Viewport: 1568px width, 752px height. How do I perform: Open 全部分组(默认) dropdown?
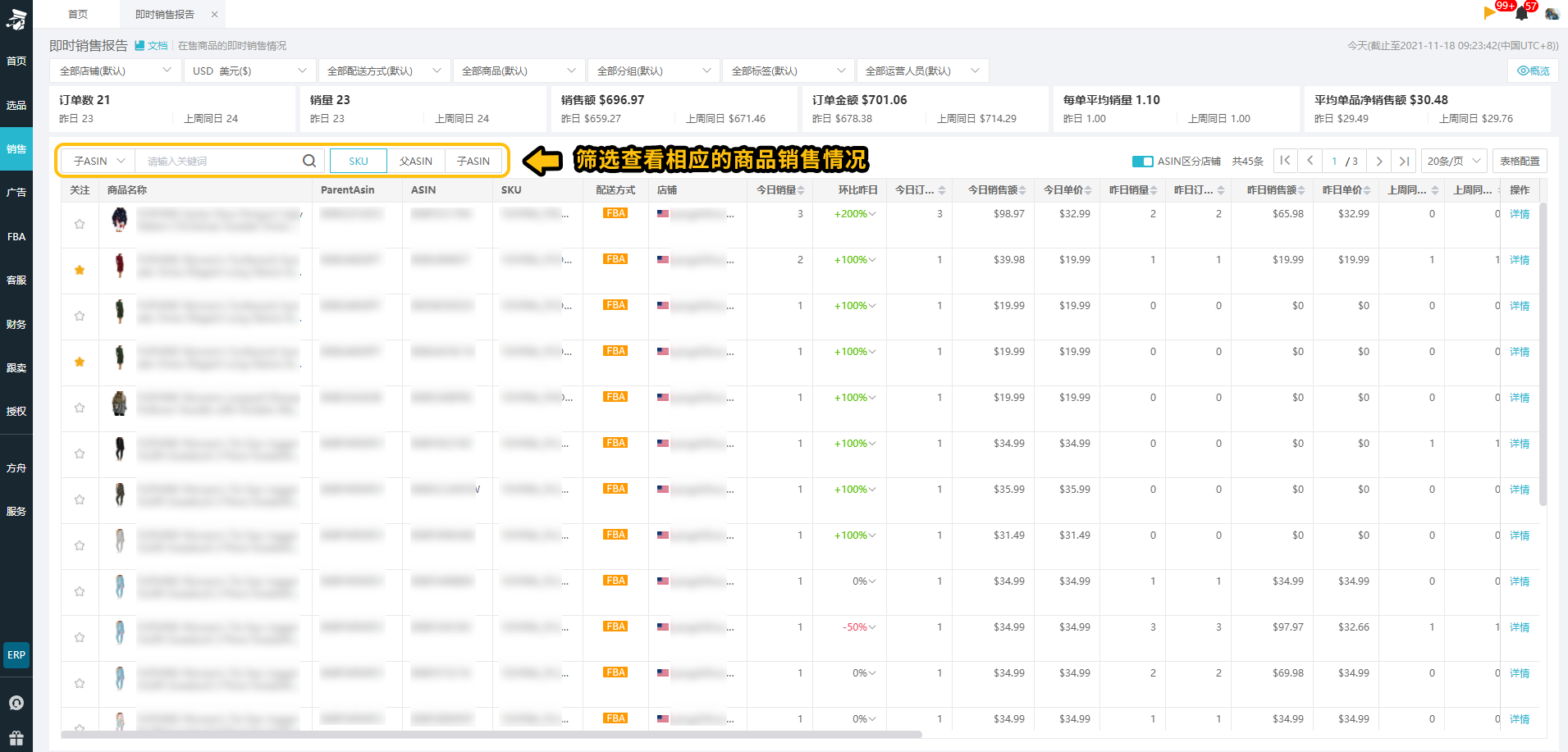653,71
